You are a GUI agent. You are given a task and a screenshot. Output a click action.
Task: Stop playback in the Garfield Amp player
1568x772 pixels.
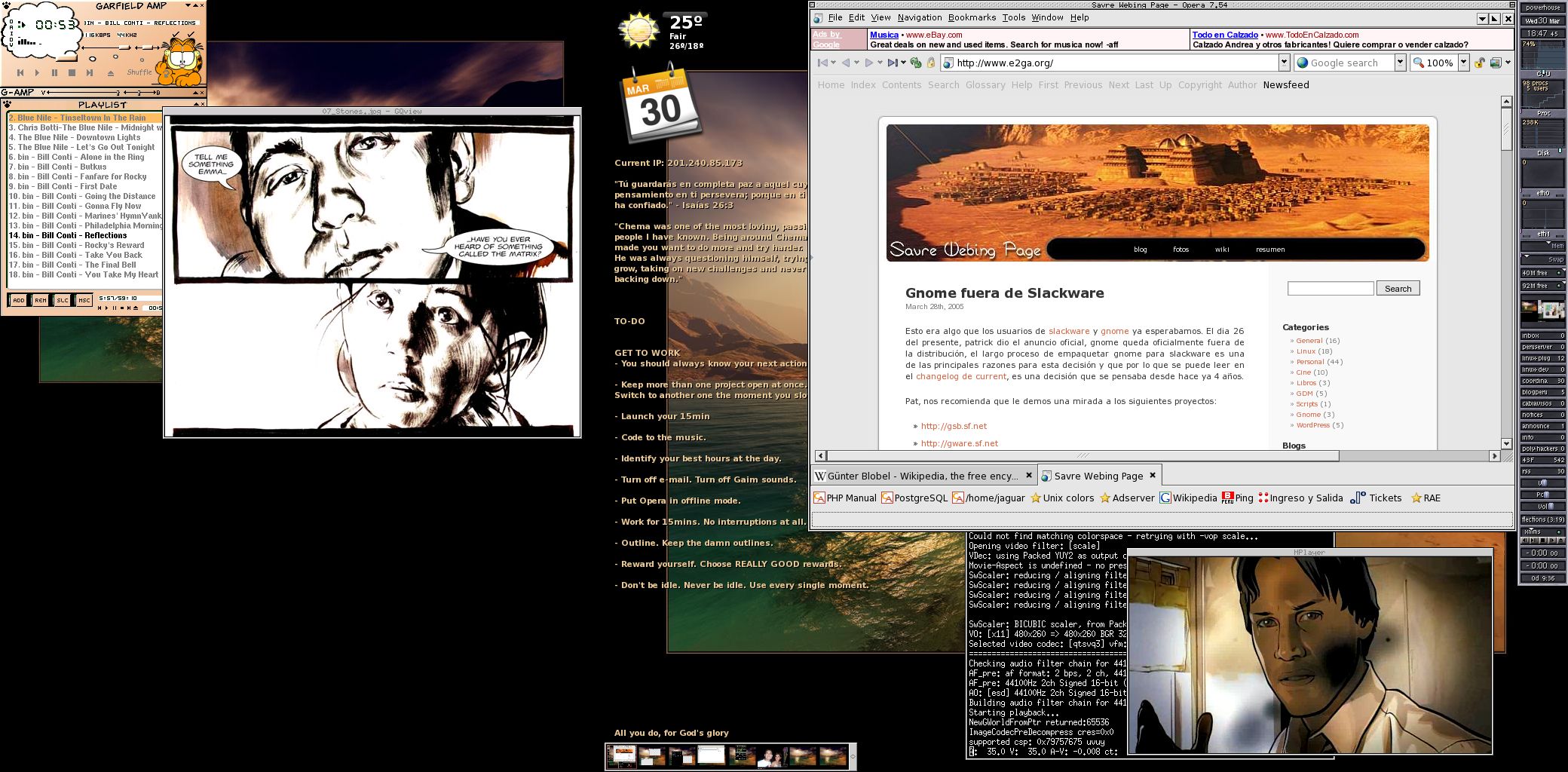[72, 73]
